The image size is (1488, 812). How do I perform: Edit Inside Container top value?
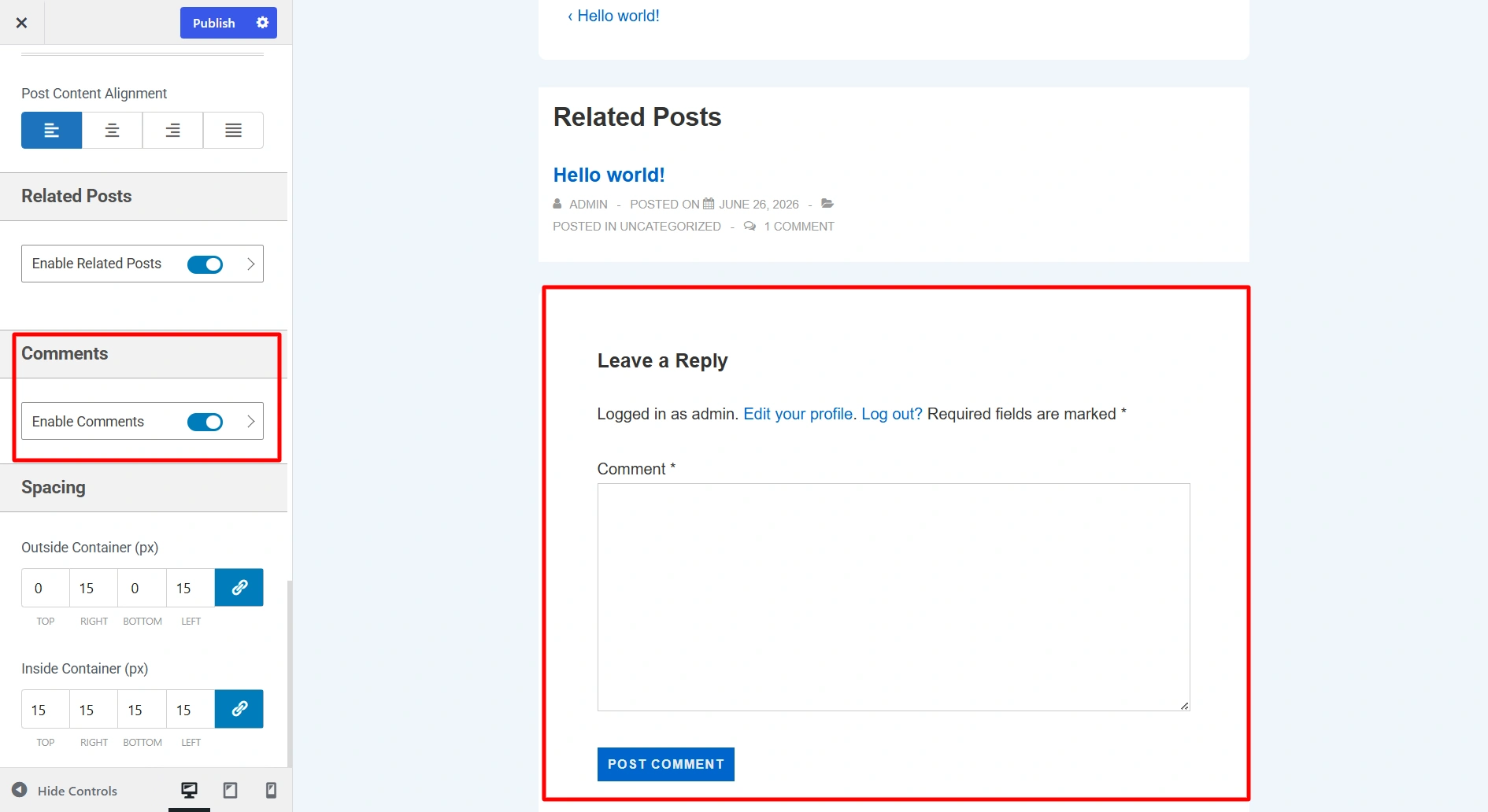pos(46,710)
